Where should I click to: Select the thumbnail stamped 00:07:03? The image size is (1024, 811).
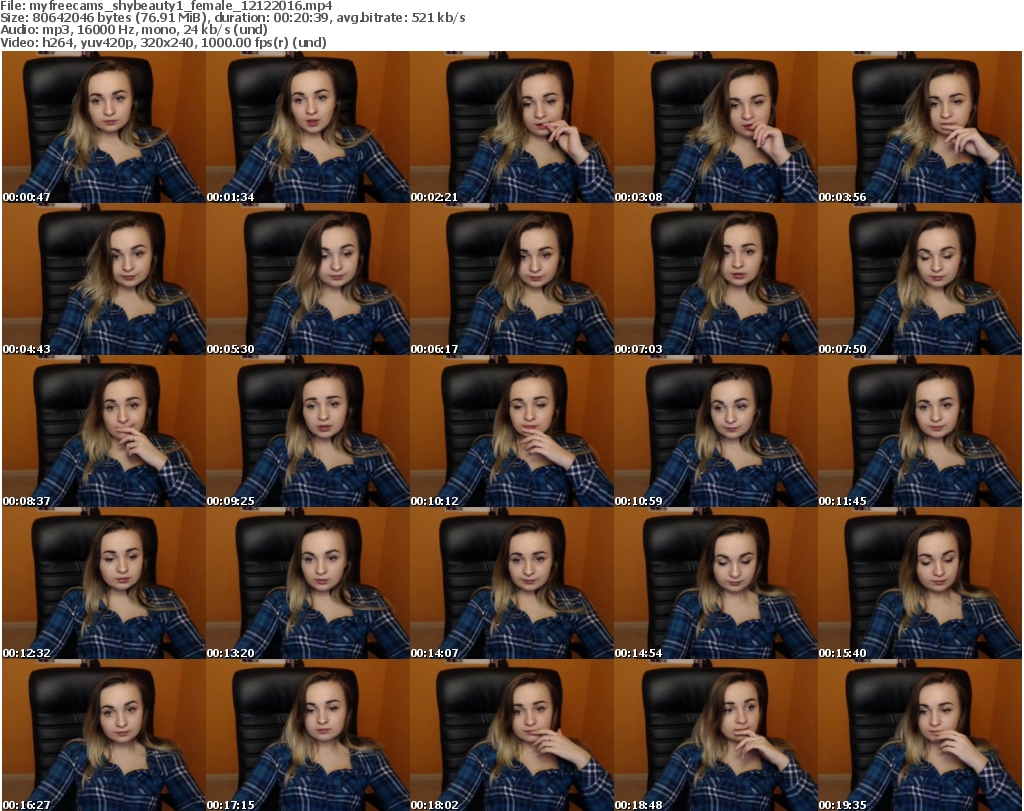(x=716, y=279)
